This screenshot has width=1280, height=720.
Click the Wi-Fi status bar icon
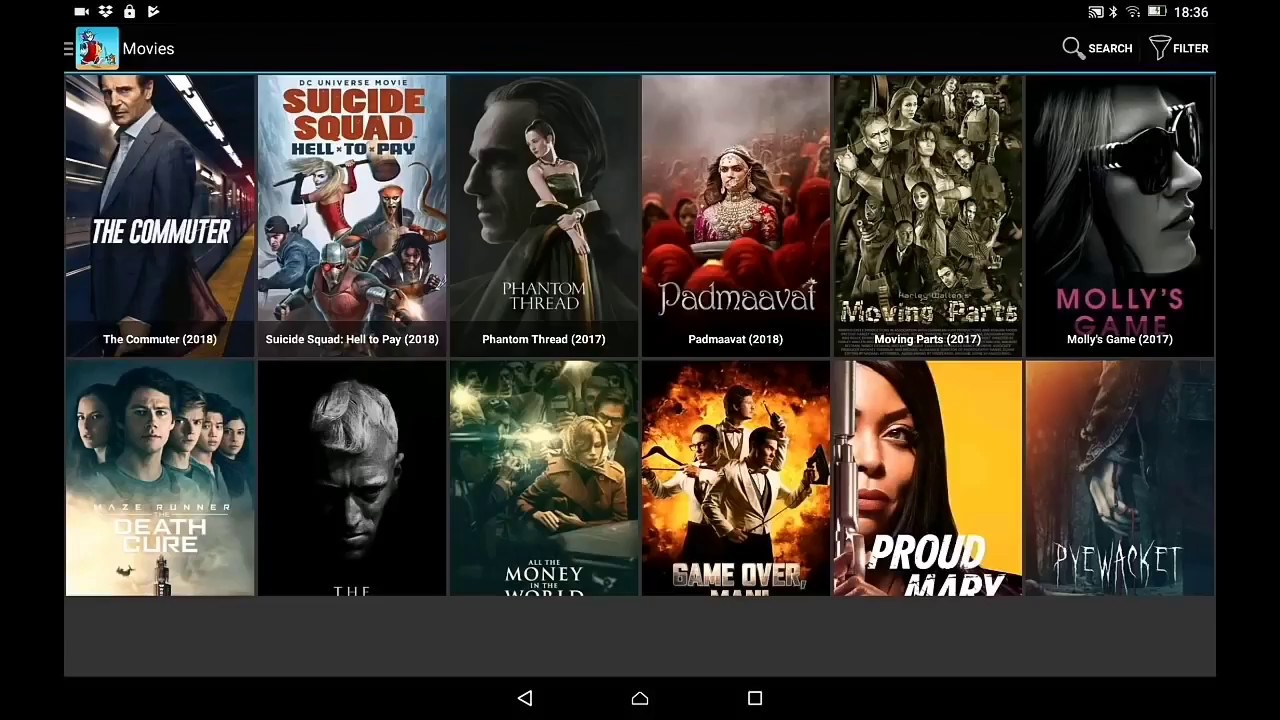point(1133,12)
